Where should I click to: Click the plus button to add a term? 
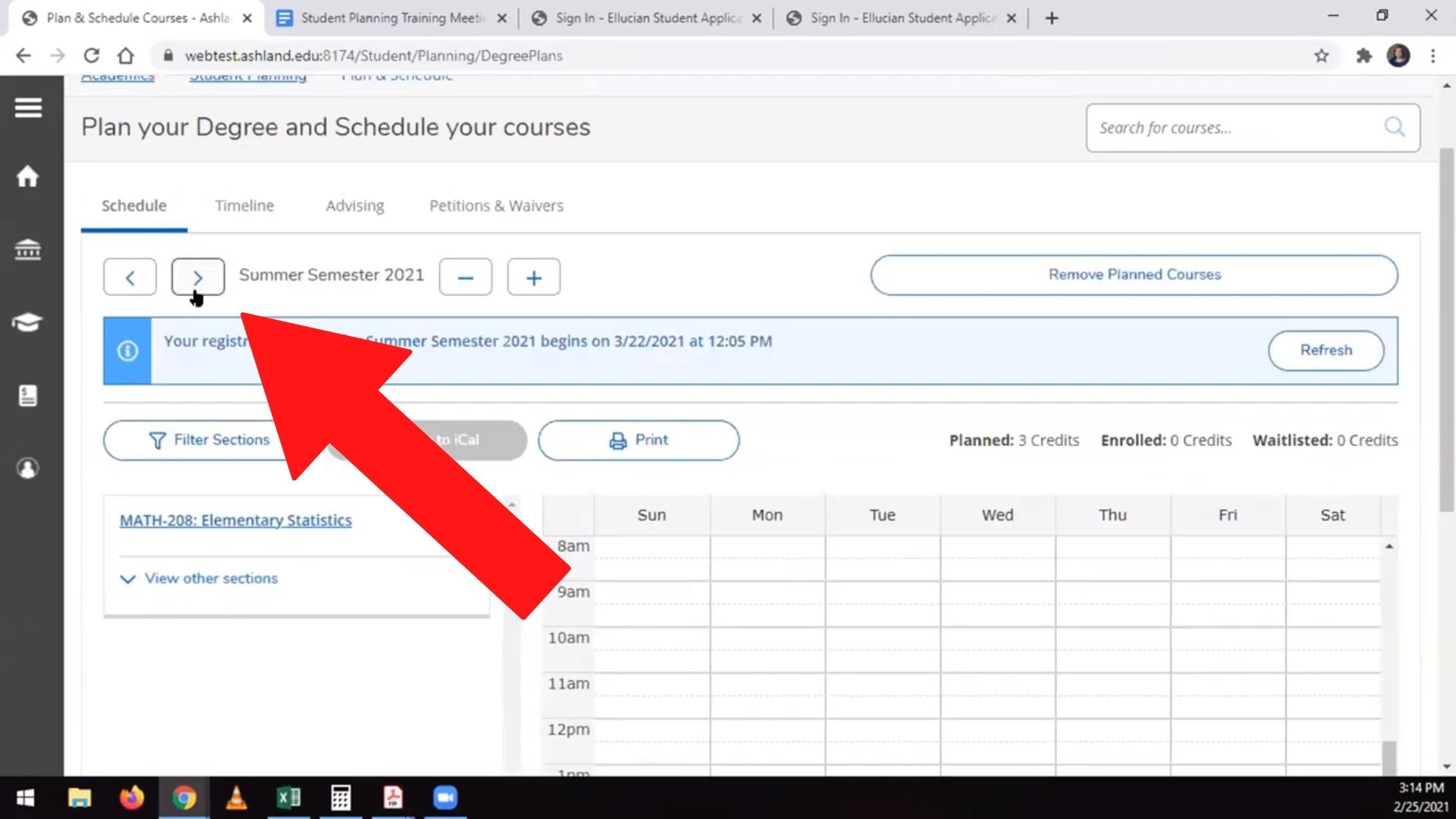pyautogui.click(x=533, y=278)
